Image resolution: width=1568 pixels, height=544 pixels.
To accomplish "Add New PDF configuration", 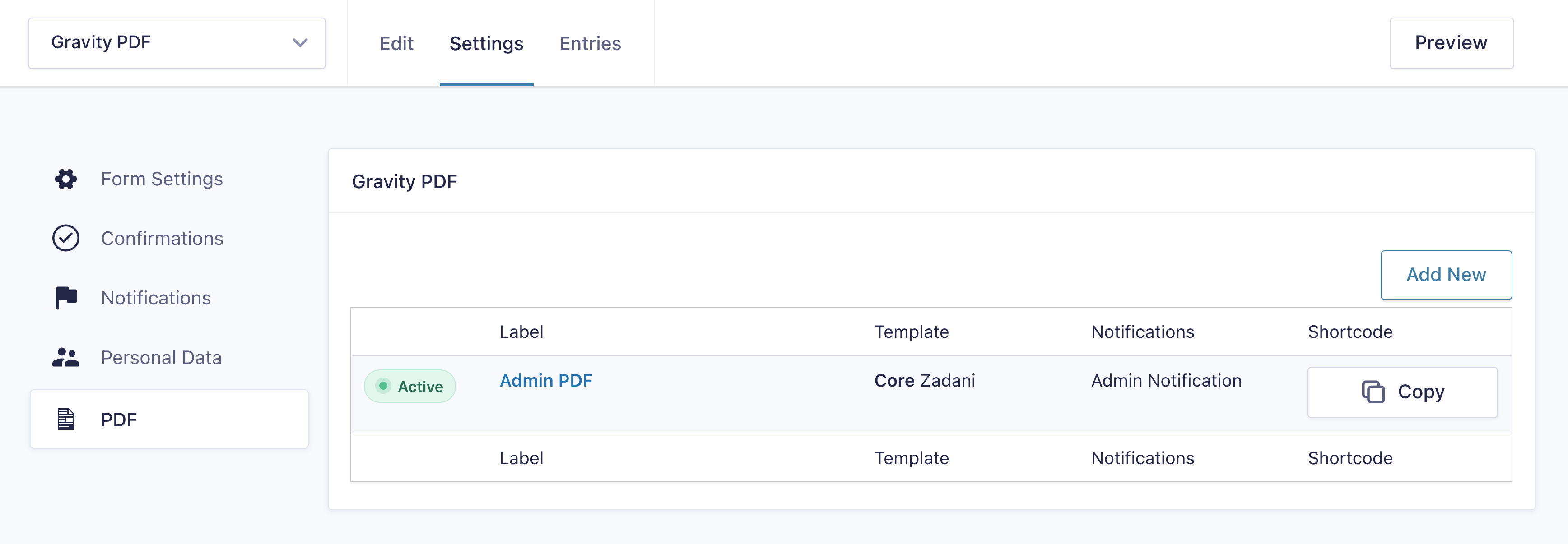I will pos(1446,275).
